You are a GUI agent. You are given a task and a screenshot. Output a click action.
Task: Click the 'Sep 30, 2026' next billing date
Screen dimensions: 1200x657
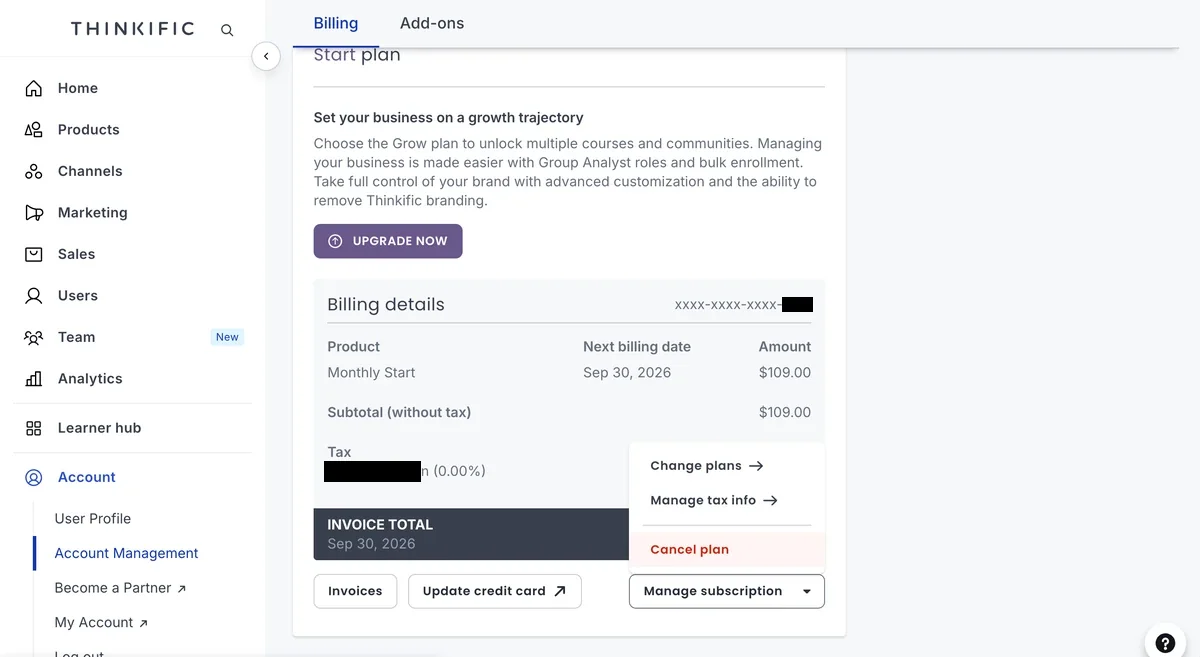(x=627, y=372)
